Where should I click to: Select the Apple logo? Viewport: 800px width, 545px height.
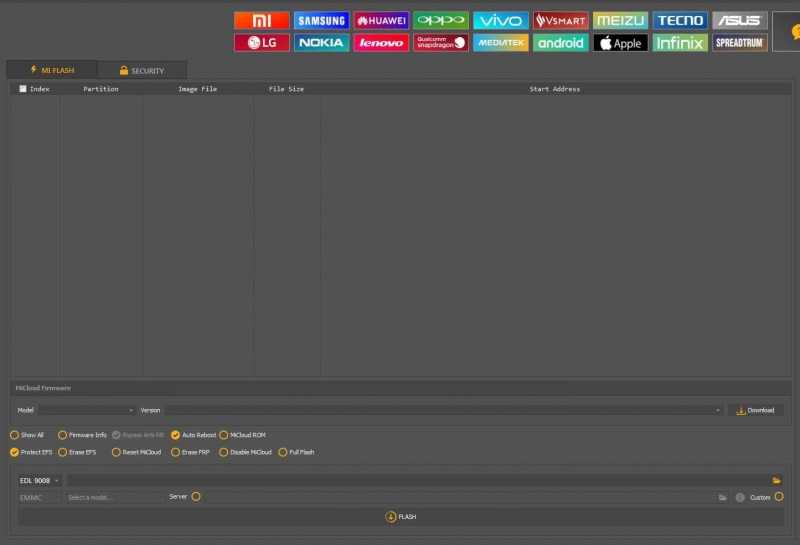pos(620,43)
